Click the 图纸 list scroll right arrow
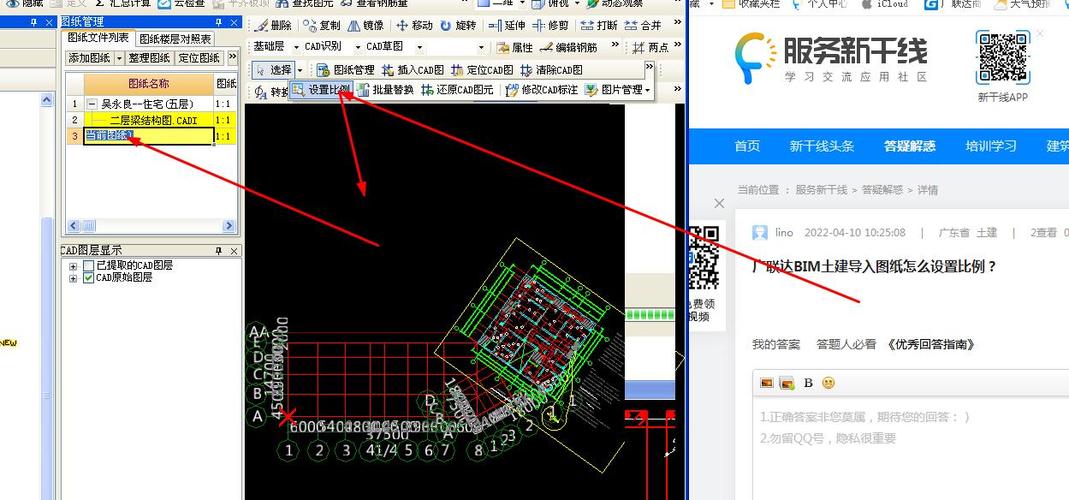 (x=228, y=226)
